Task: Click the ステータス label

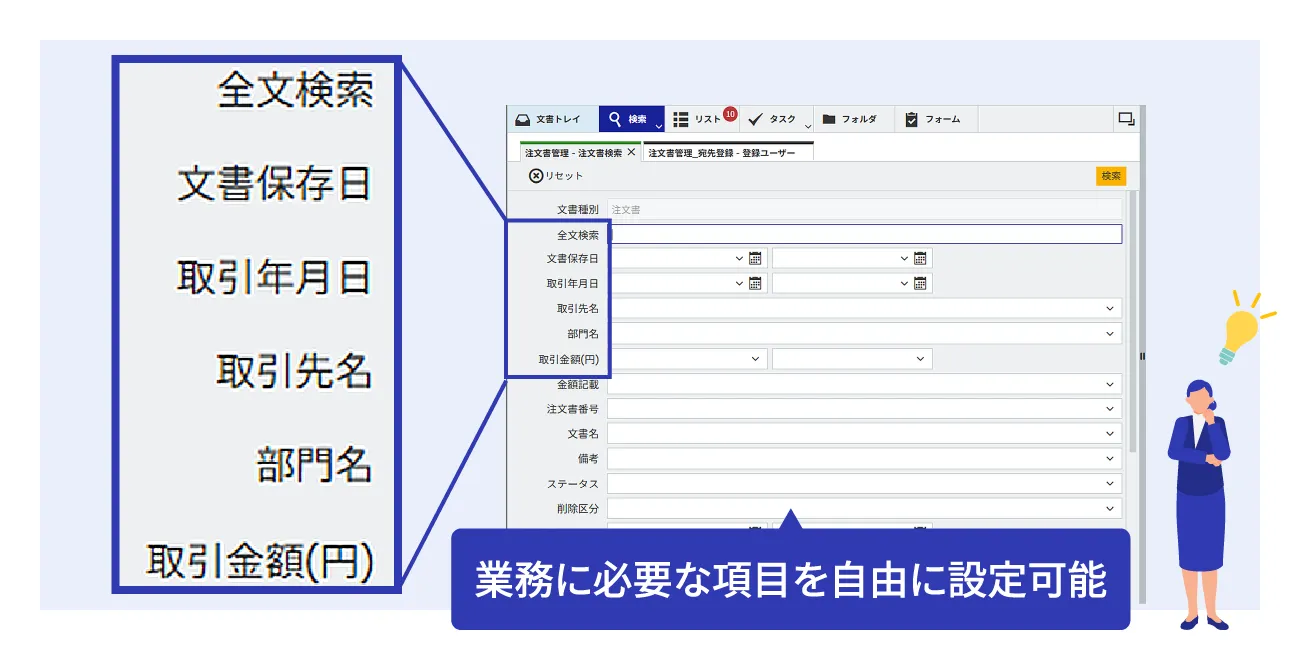Action: click(572, 484)
